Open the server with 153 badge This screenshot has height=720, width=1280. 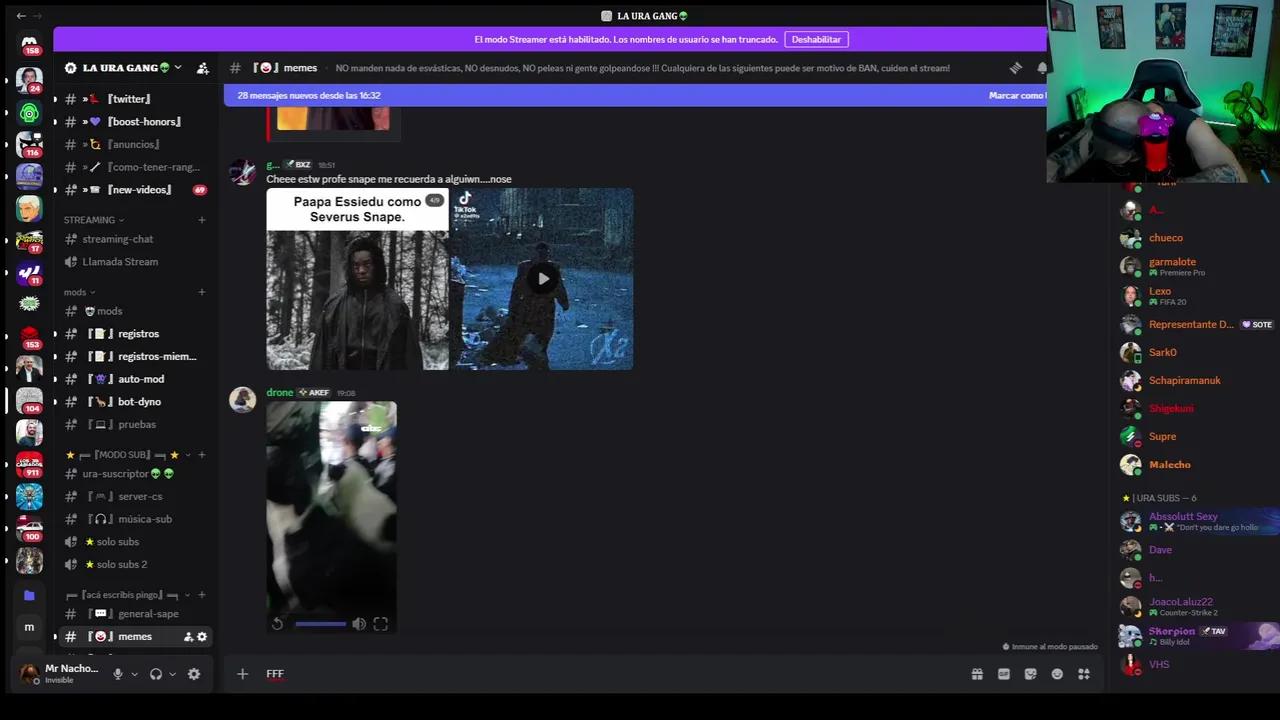tap(29, 337)
